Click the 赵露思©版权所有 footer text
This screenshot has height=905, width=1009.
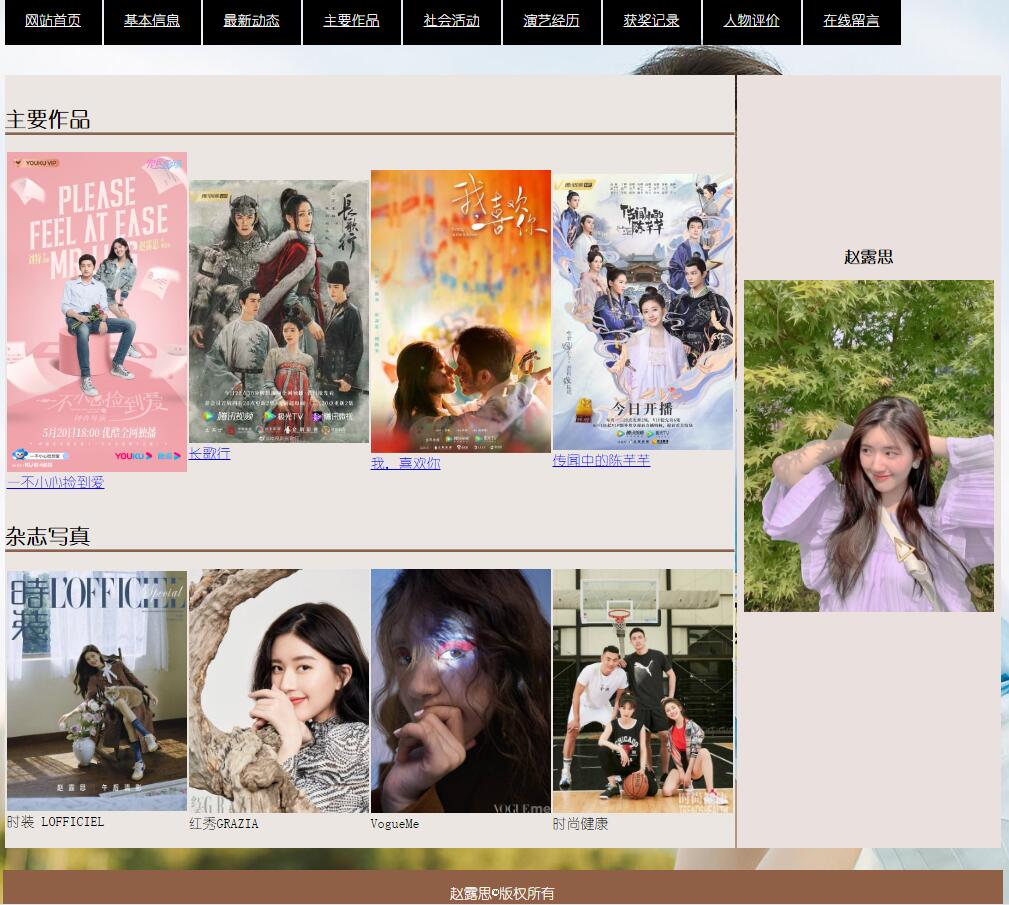[502, 893]
